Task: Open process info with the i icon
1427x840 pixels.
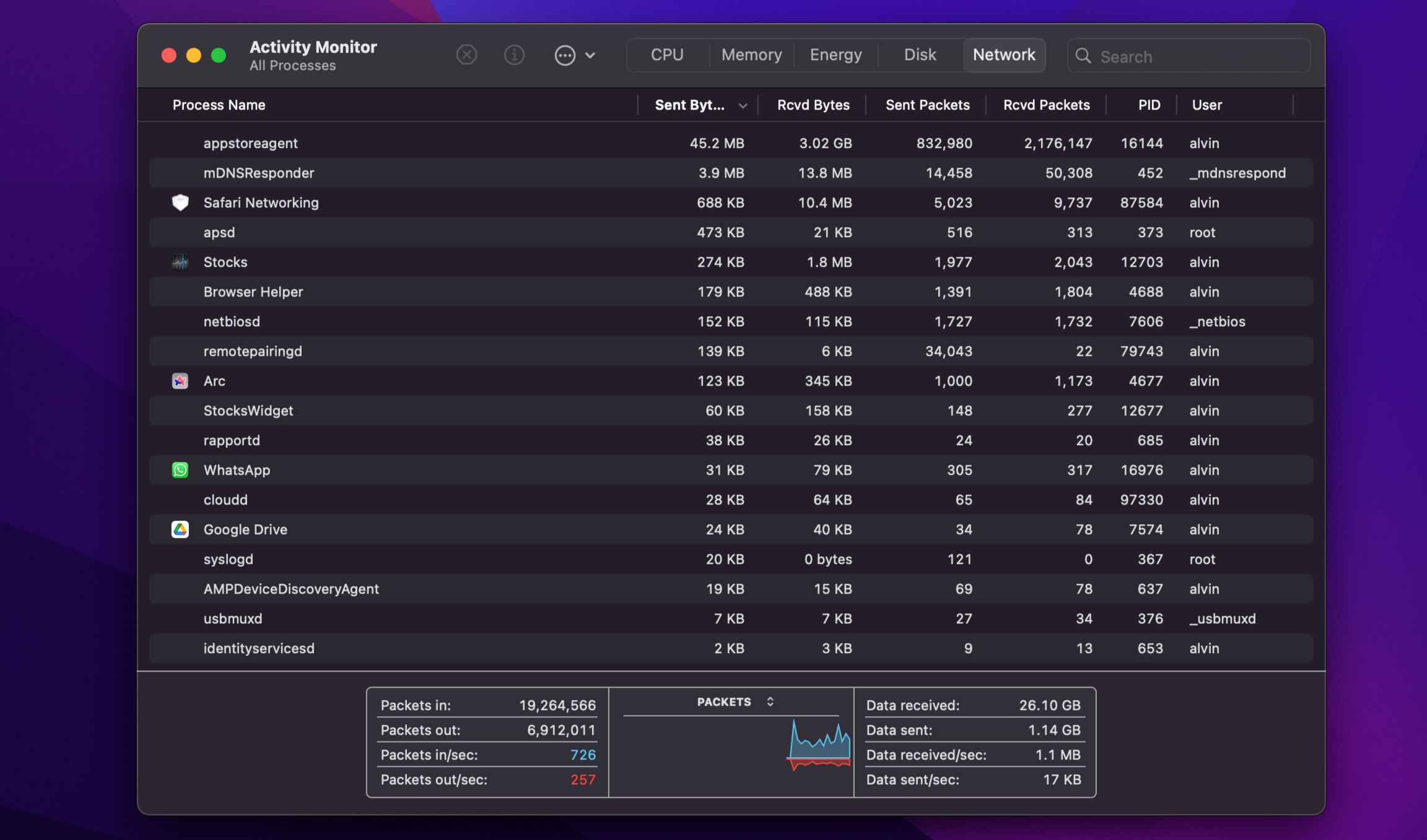Action: pyautogui.click(x=514, y=55)
